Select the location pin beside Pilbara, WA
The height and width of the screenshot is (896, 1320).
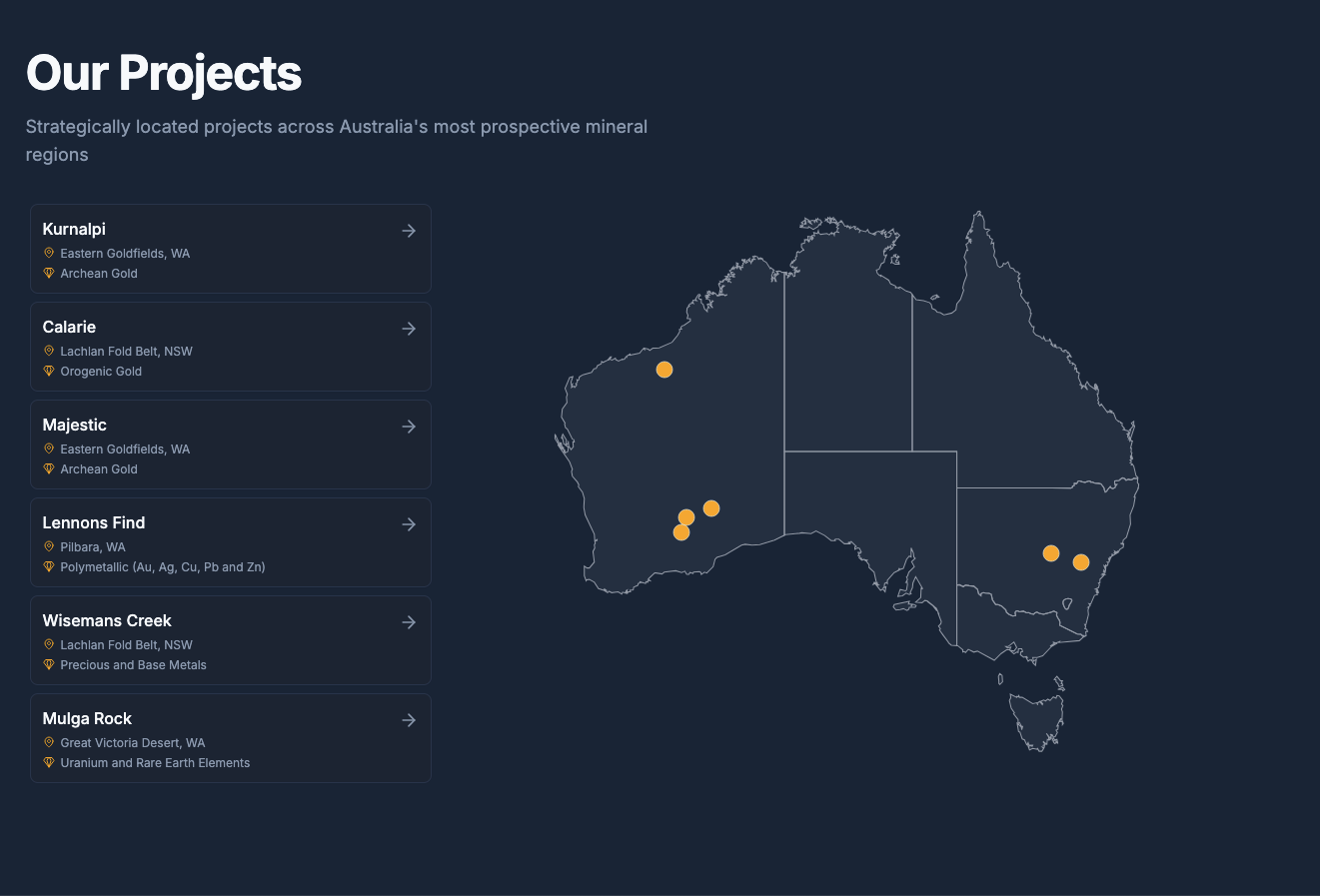(x=49, y=546)
